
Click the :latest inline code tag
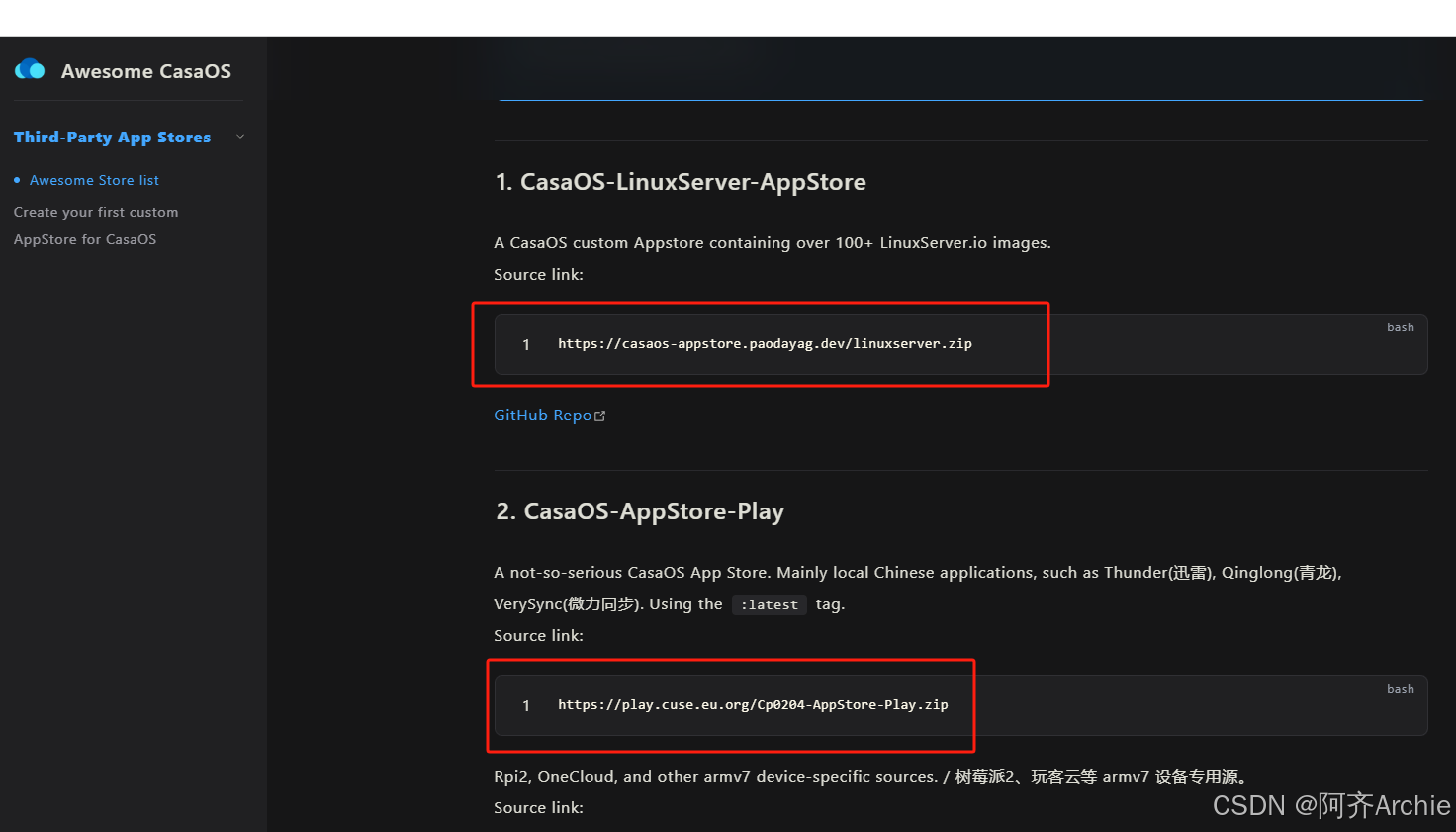(x=770, y=604)
